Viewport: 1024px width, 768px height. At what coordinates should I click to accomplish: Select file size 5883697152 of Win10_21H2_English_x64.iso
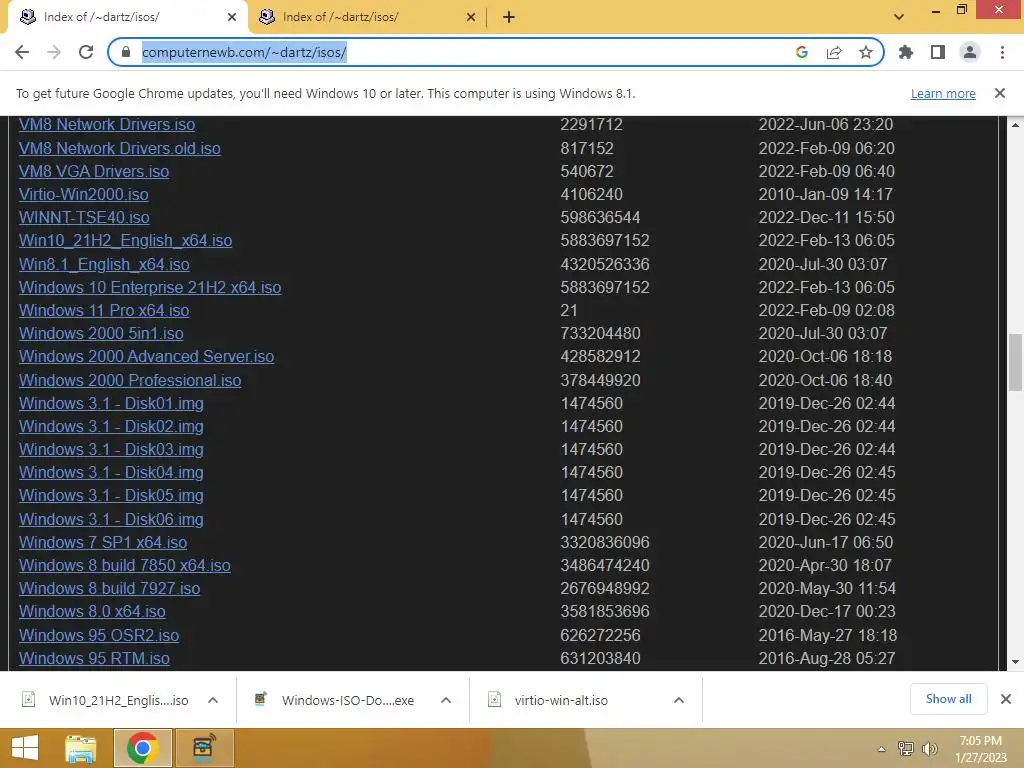pyautogui.click(x=605, y=240)
